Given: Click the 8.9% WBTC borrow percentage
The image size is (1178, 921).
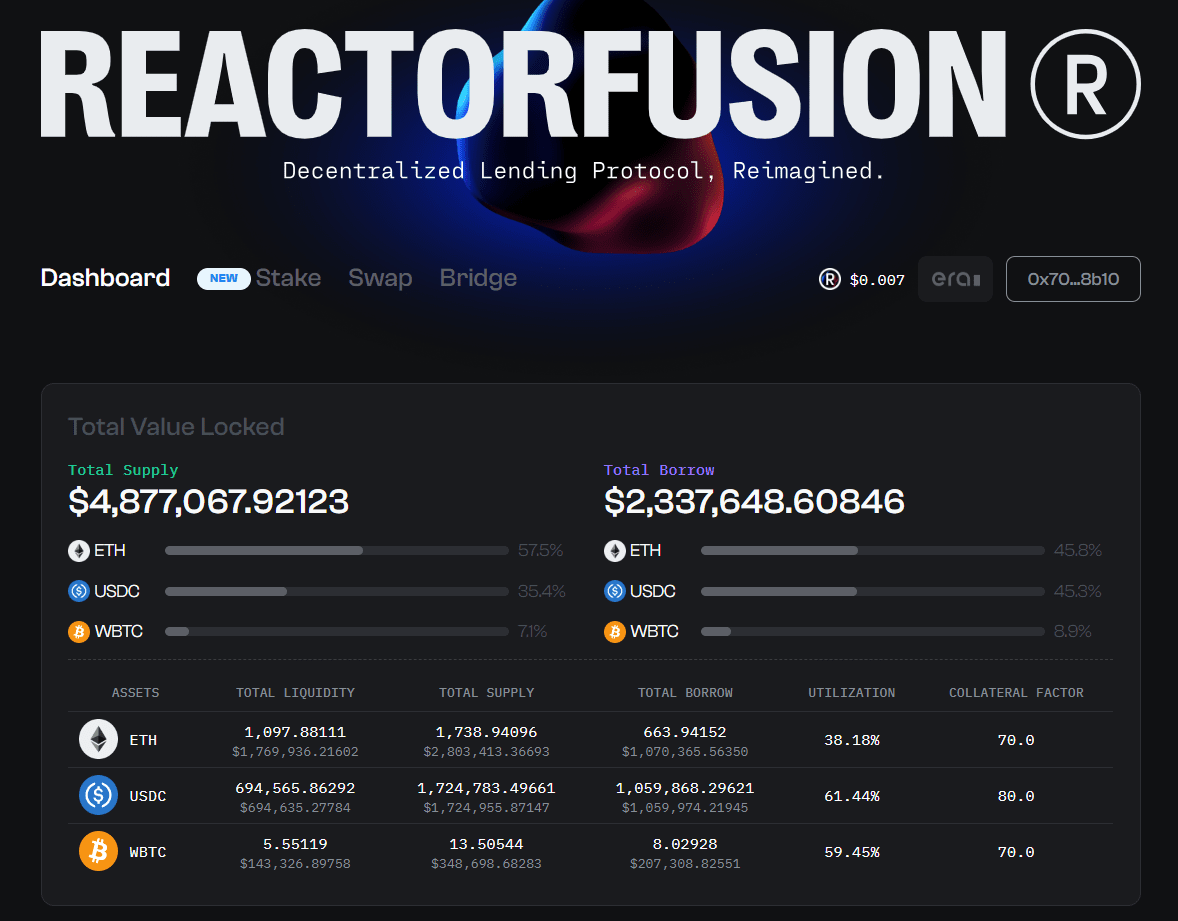Looking at the screenshot, I should (1072, 632).
